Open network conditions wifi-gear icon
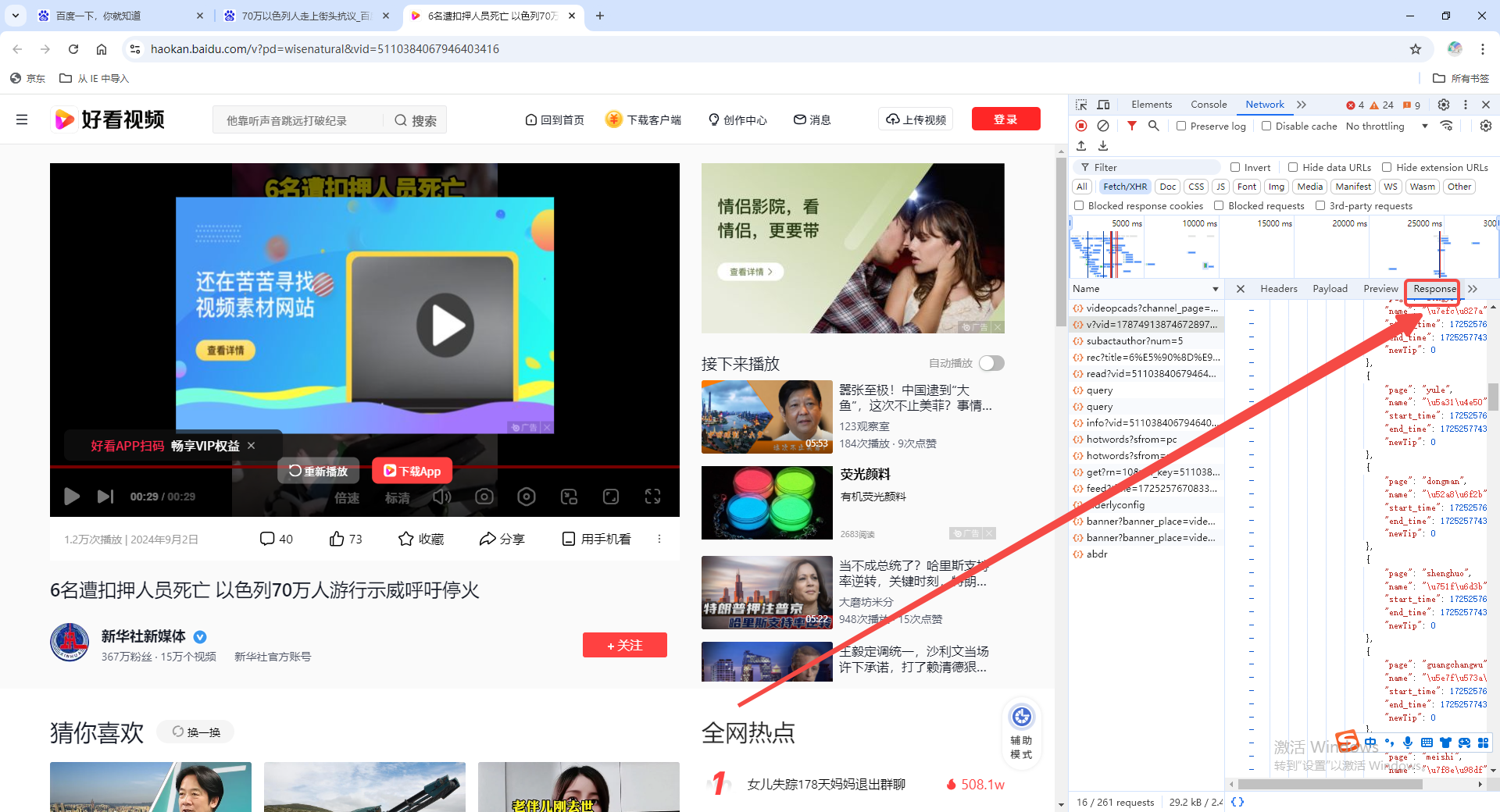1500x812 pixels. [x=1447, y=126]
